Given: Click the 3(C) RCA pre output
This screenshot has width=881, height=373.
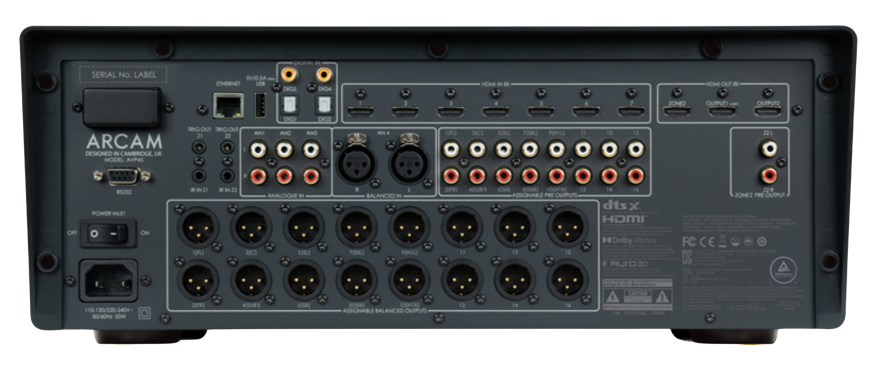Looking at the screenshot, I should tap(477, 149).
